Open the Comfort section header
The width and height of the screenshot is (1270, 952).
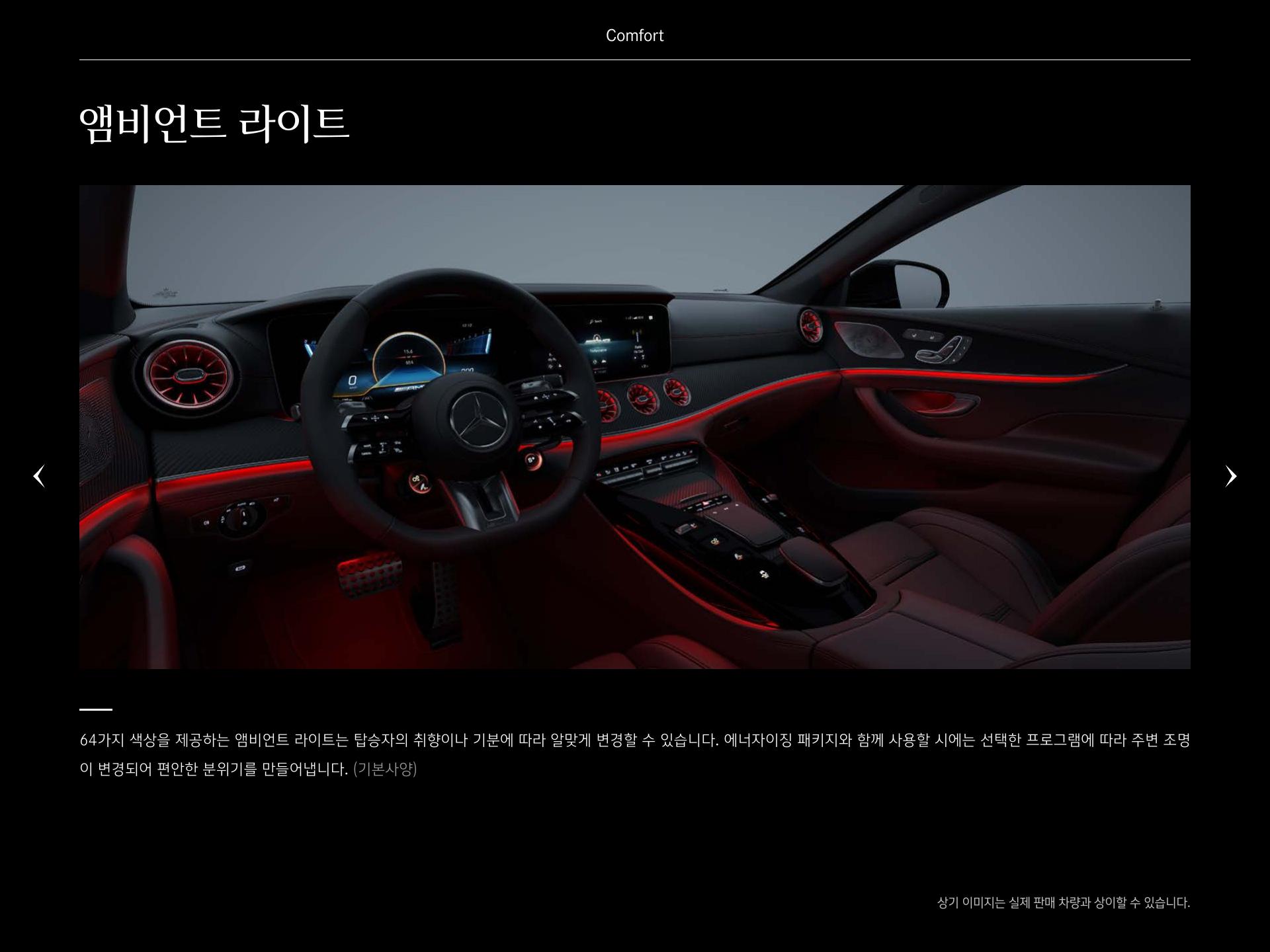click(634, 36)
